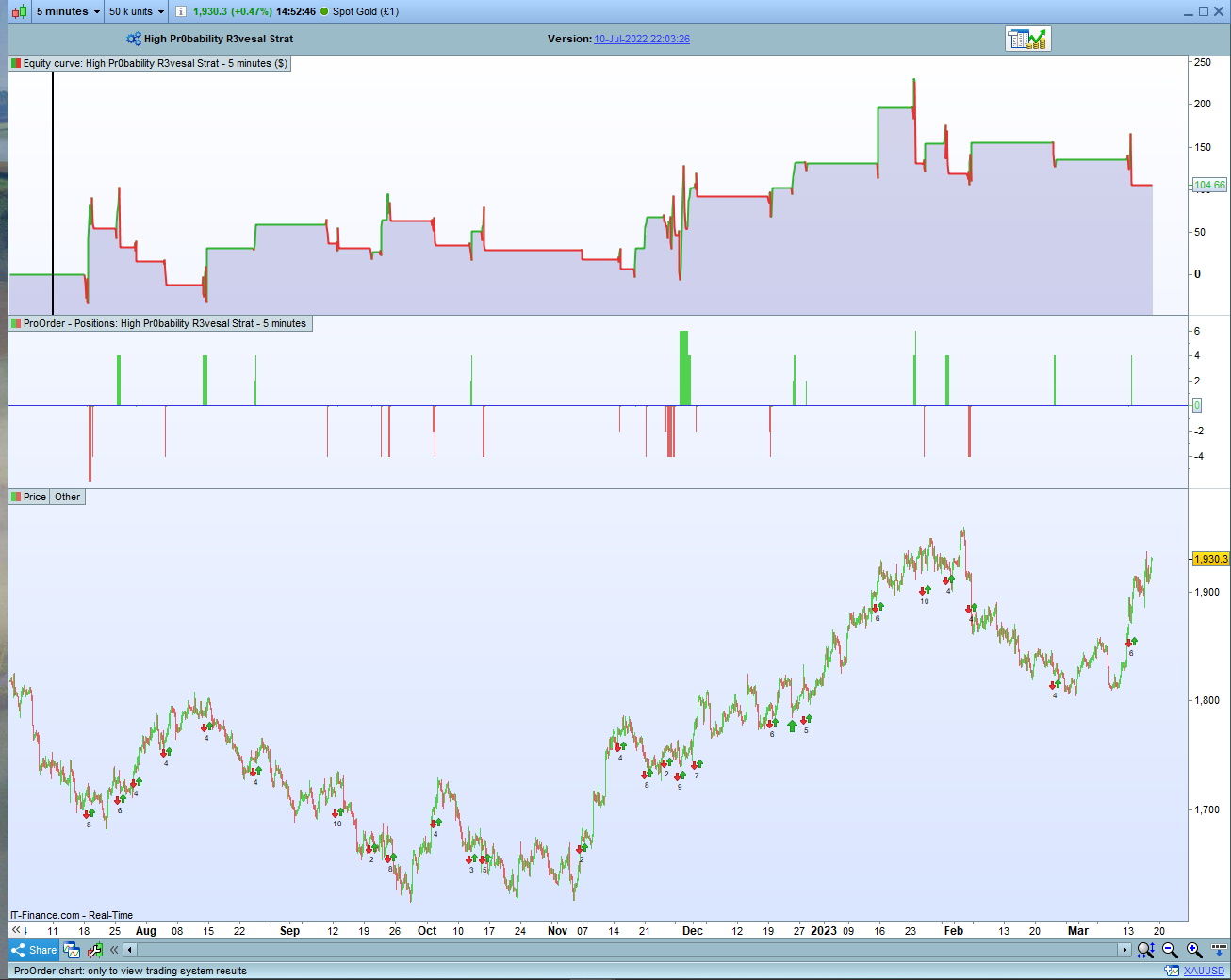Open the wrench chart settings icon

(94, 950)
